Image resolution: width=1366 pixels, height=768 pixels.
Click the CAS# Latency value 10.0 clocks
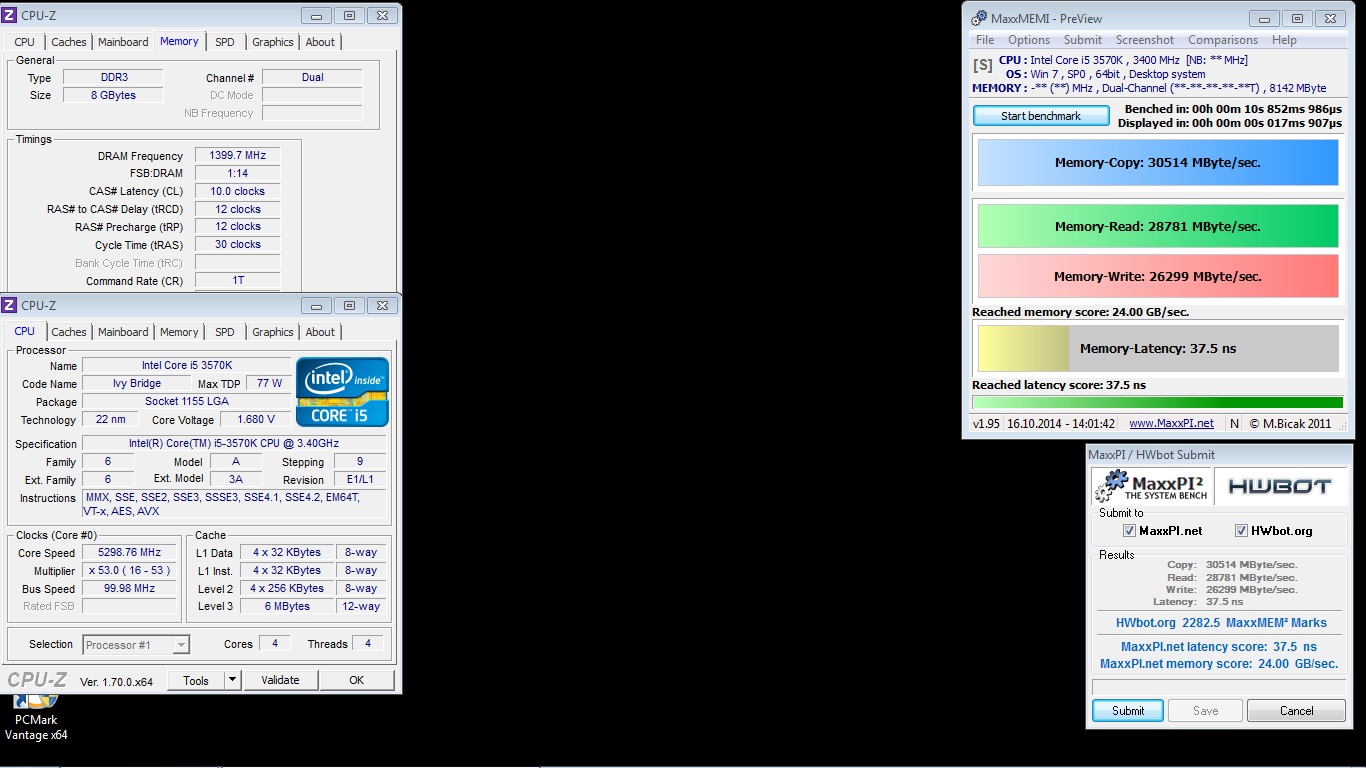pyautogui.click(x=237, y=192)
